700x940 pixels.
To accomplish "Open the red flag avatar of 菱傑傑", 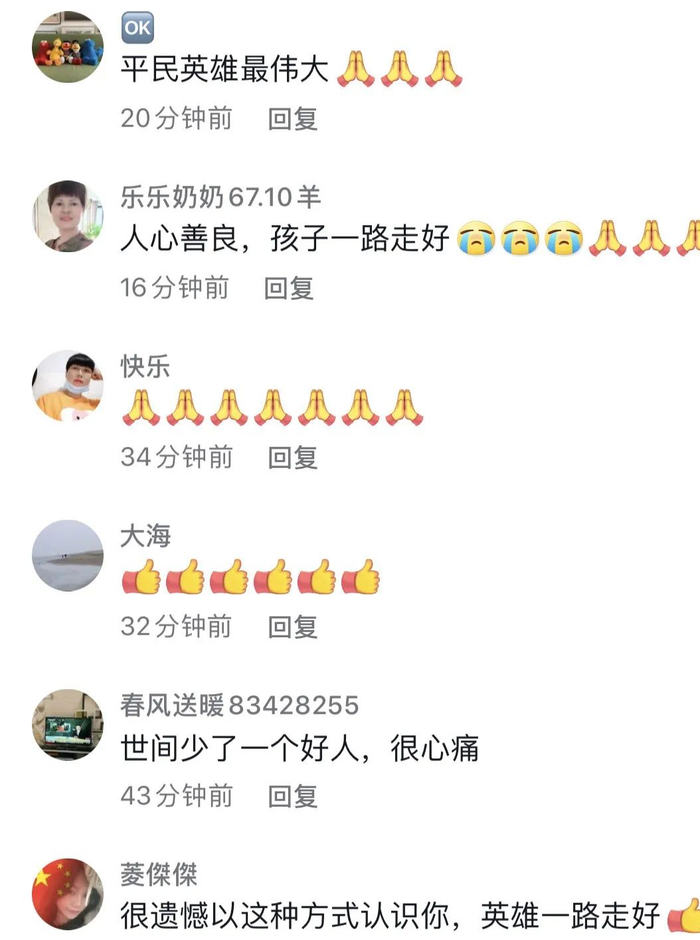I will [67, 894].
